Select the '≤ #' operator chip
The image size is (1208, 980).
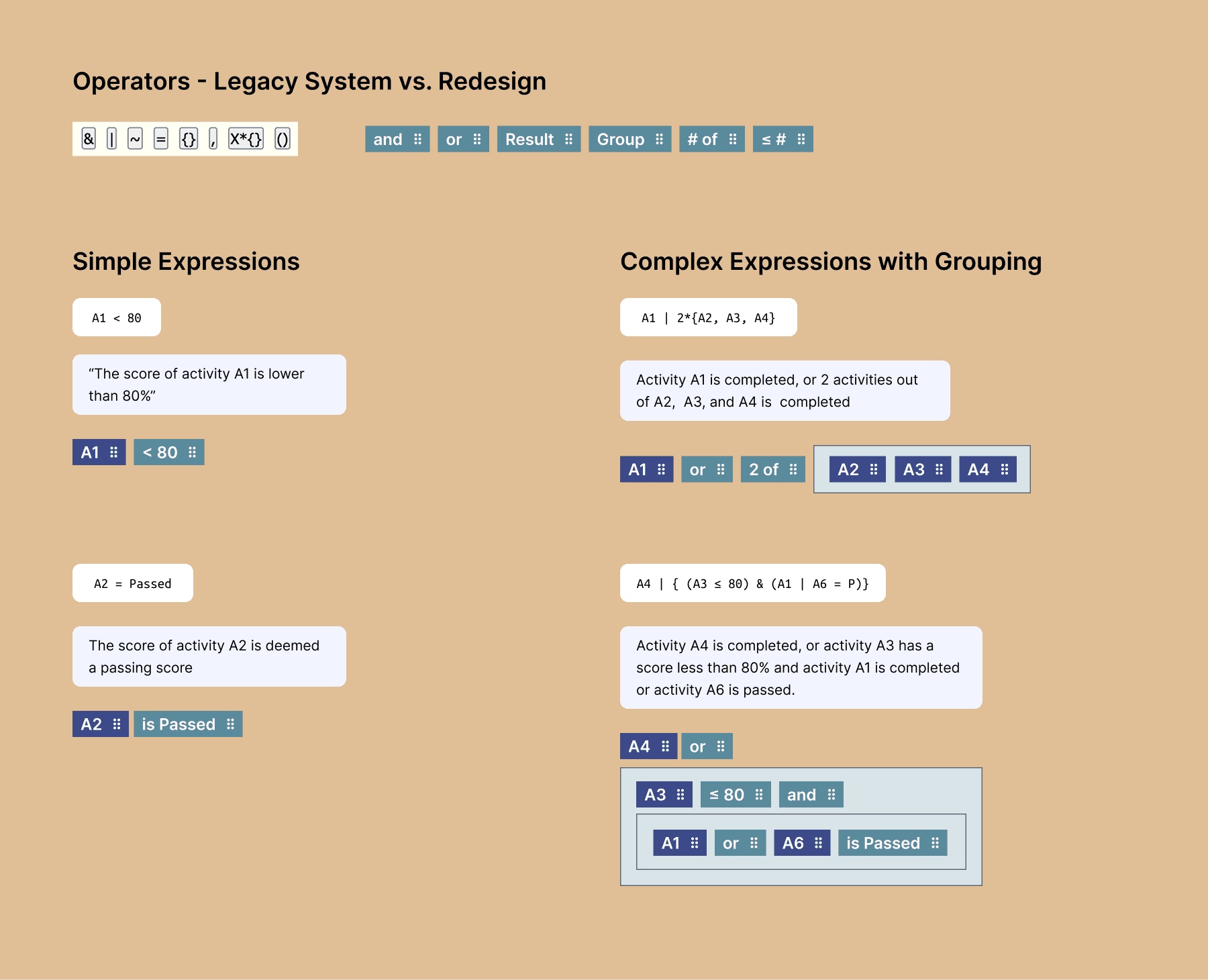(783, 139)
